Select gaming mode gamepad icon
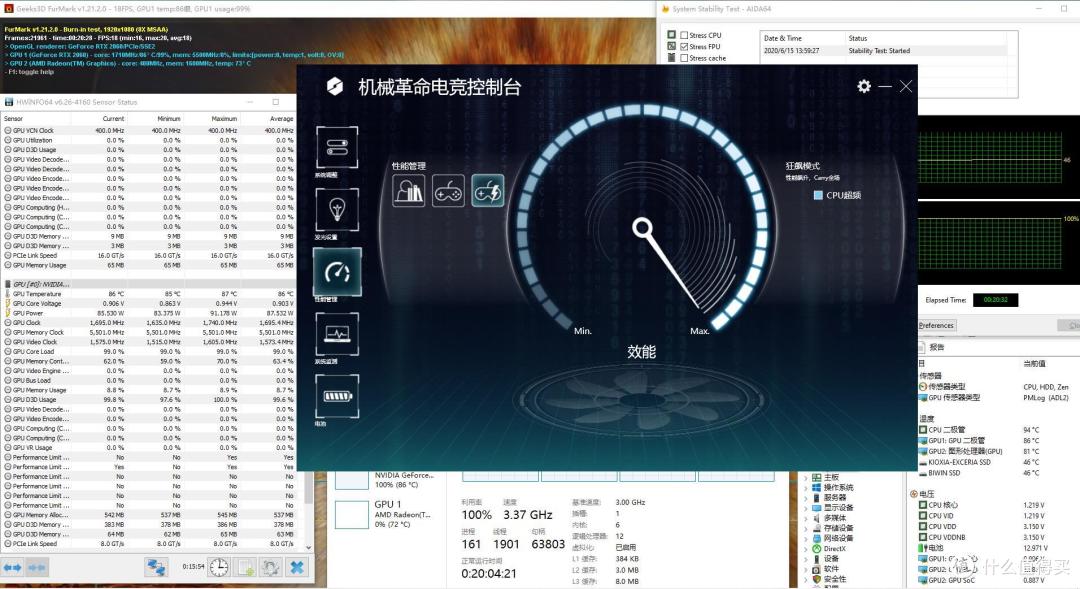The height and width of the screenshot is (589, 1080). (448, 191)
